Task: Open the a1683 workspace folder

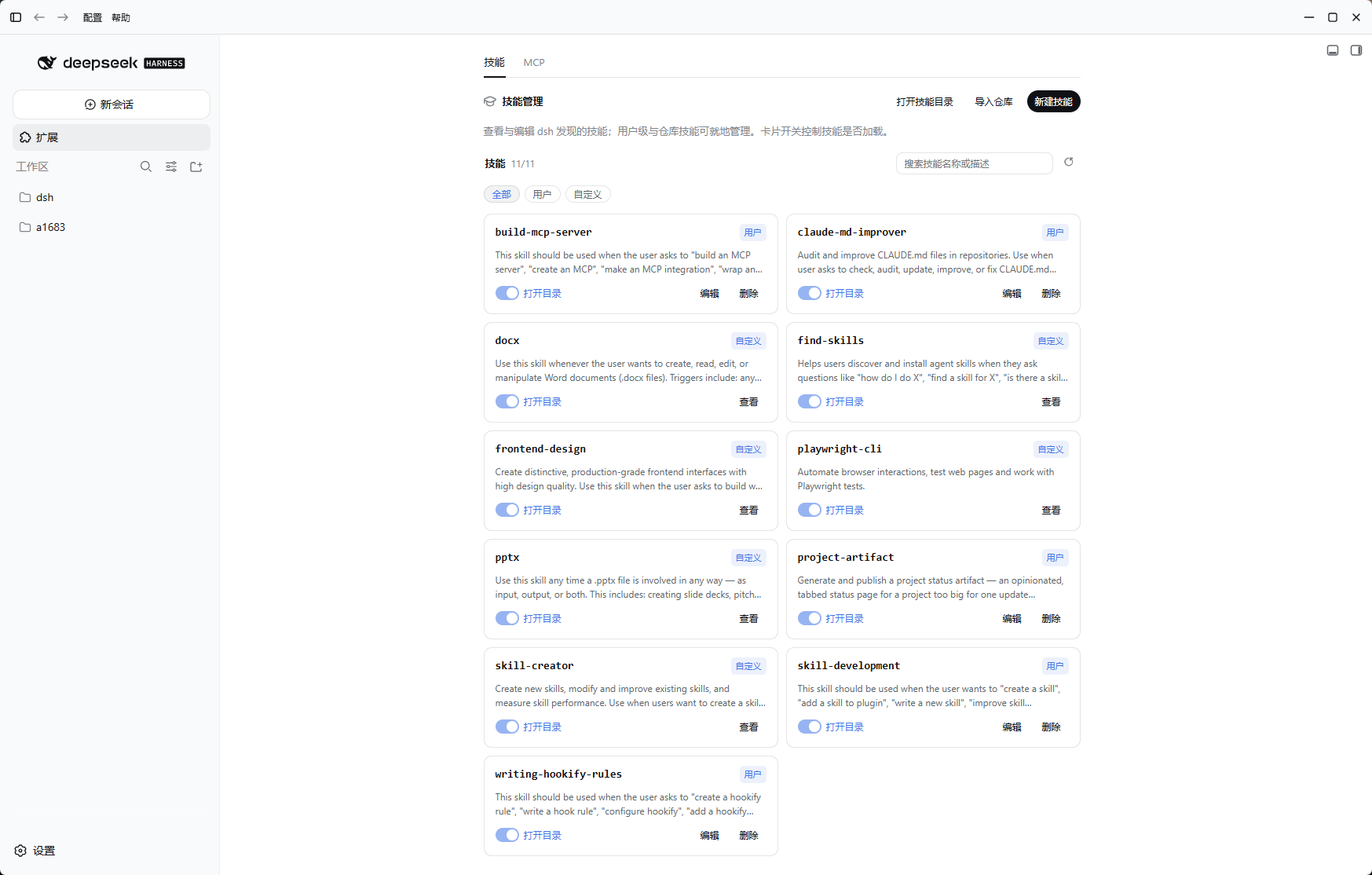Action: click(112, 227)
